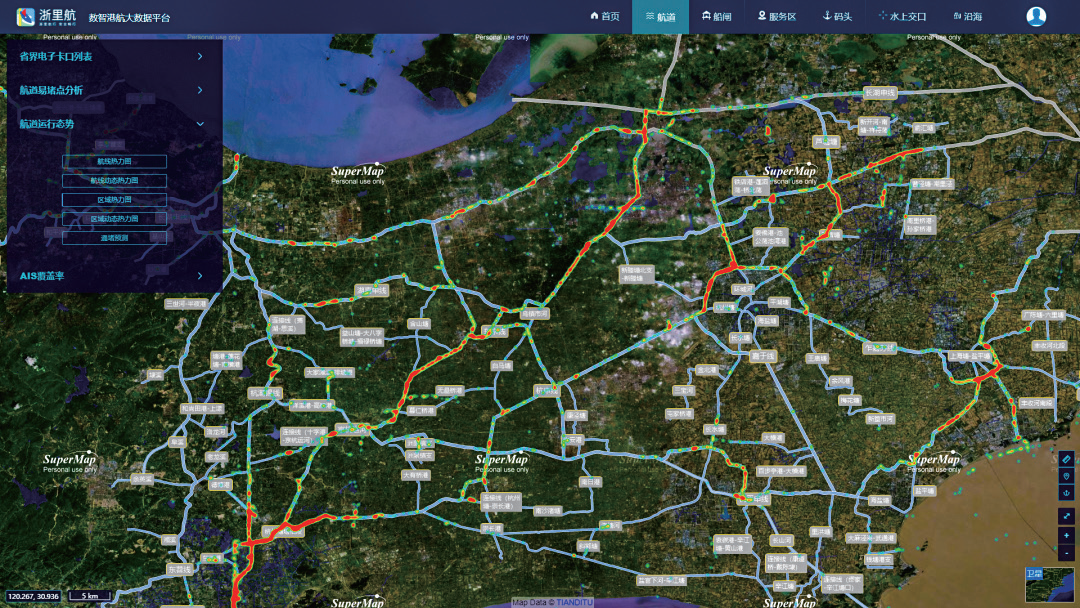Zoom out with the minus button
The height and width of the screenshot is (608, 1080).
1066,552
